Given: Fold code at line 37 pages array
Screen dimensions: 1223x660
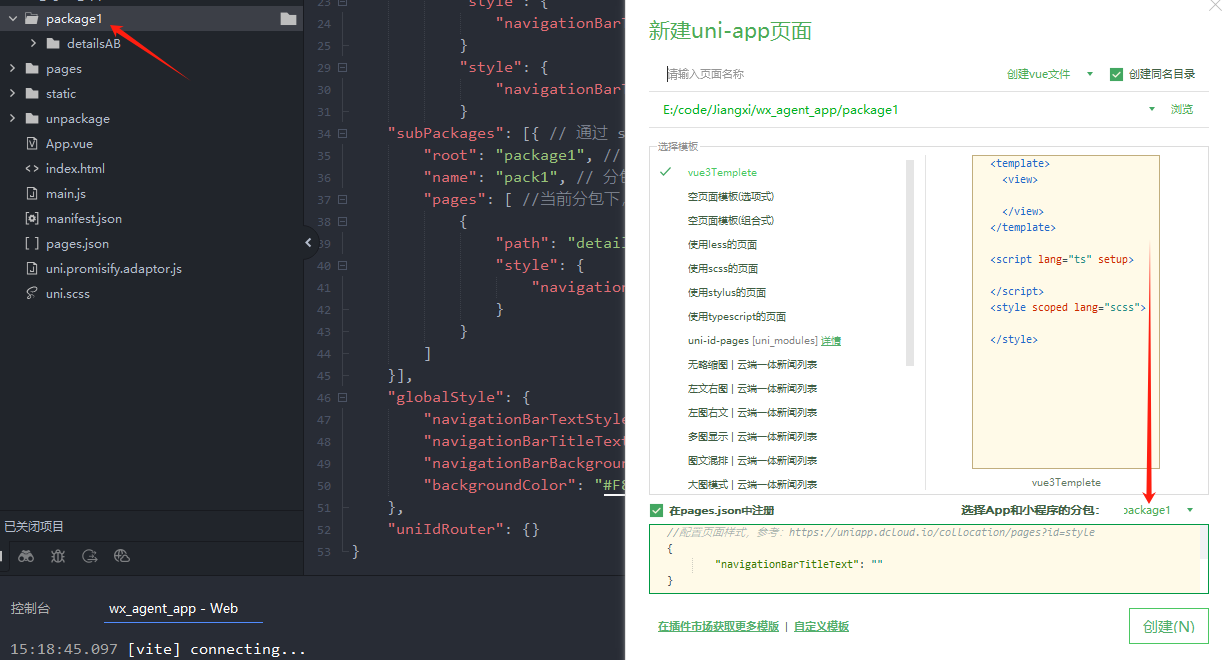Looking at the screenshot, I should click(x=343, y=200).
